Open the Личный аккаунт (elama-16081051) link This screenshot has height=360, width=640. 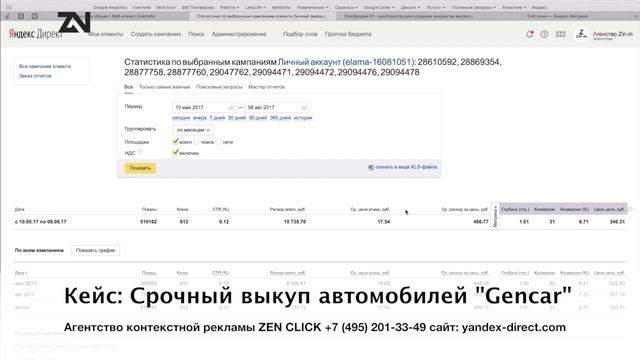347,62
